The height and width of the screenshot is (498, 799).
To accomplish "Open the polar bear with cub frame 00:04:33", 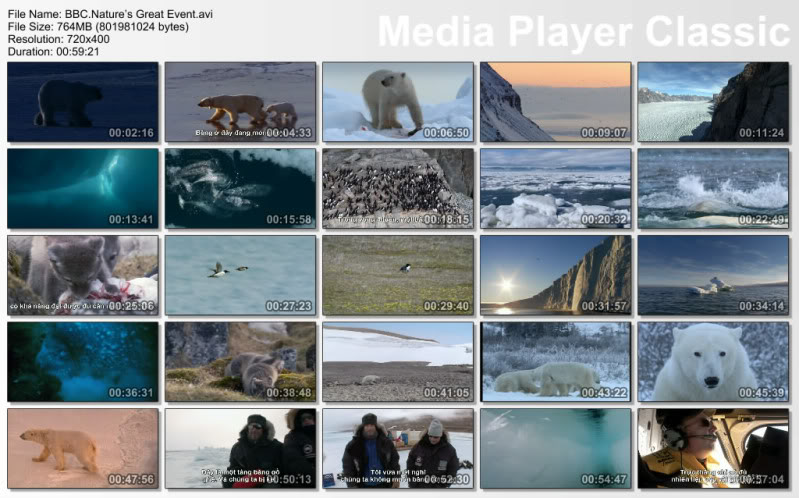I will click(241, 102).
